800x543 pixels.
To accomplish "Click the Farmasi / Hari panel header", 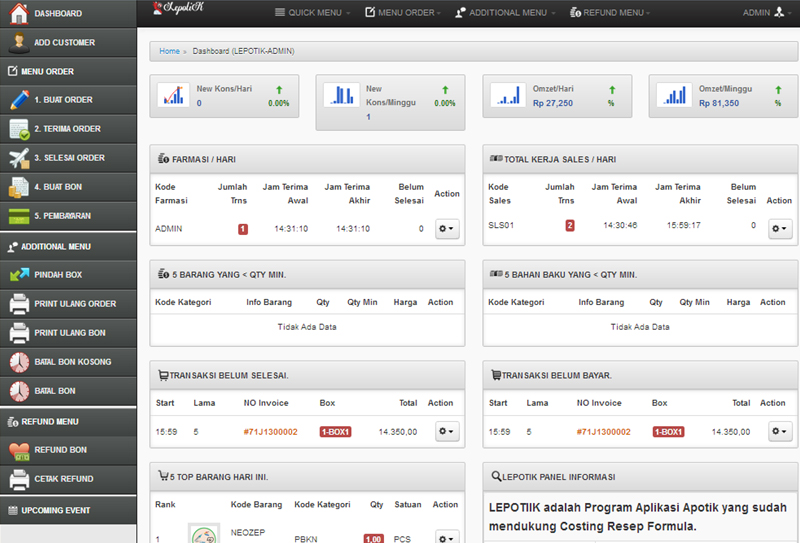I will 307,159.
